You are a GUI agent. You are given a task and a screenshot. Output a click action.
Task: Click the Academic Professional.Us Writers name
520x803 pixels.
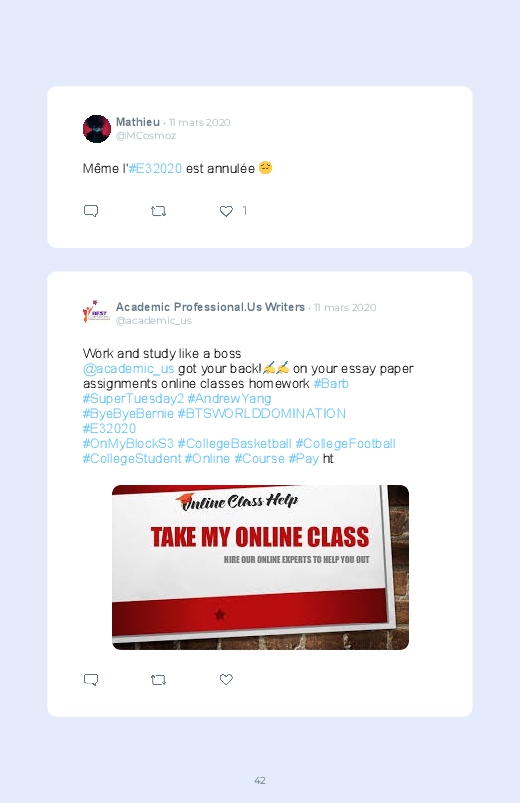210,307
